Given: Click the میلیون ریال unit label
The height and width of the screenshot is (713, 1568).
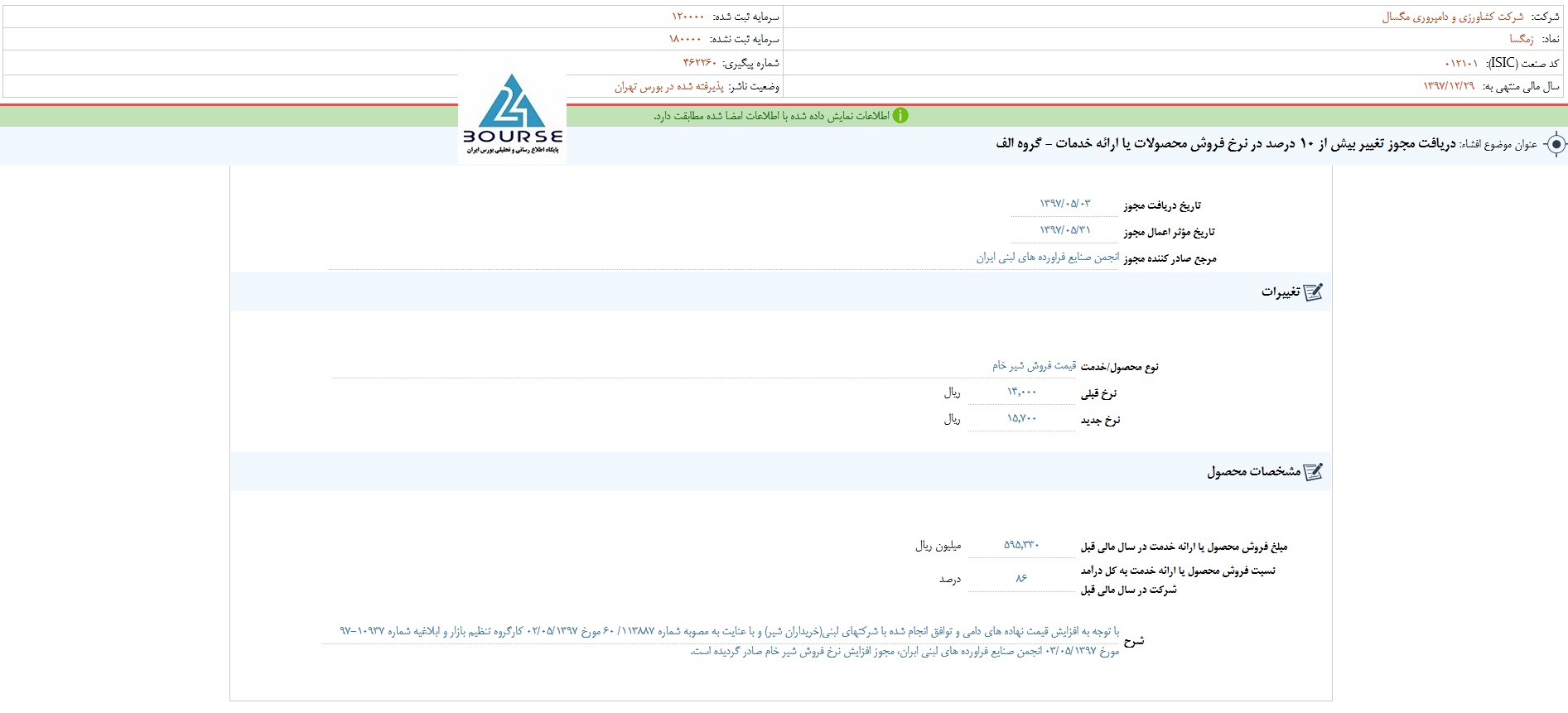Looking at the screenshot, I should click(x=938, y=546).
